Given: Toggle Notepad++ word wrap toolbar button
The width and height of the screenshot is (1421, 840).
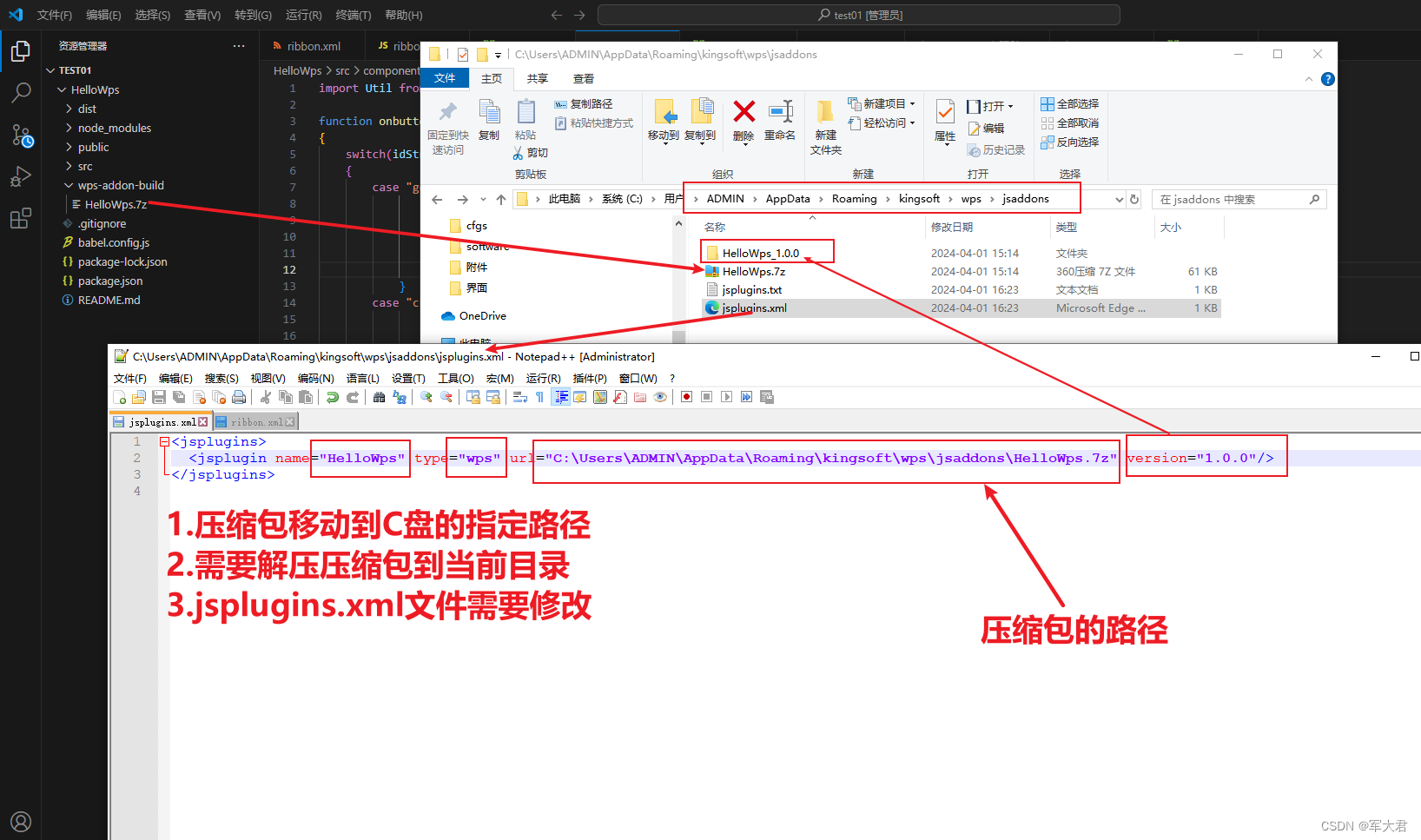Looking at the screenshot, I should pyautogui.click(x=519, y=397).
